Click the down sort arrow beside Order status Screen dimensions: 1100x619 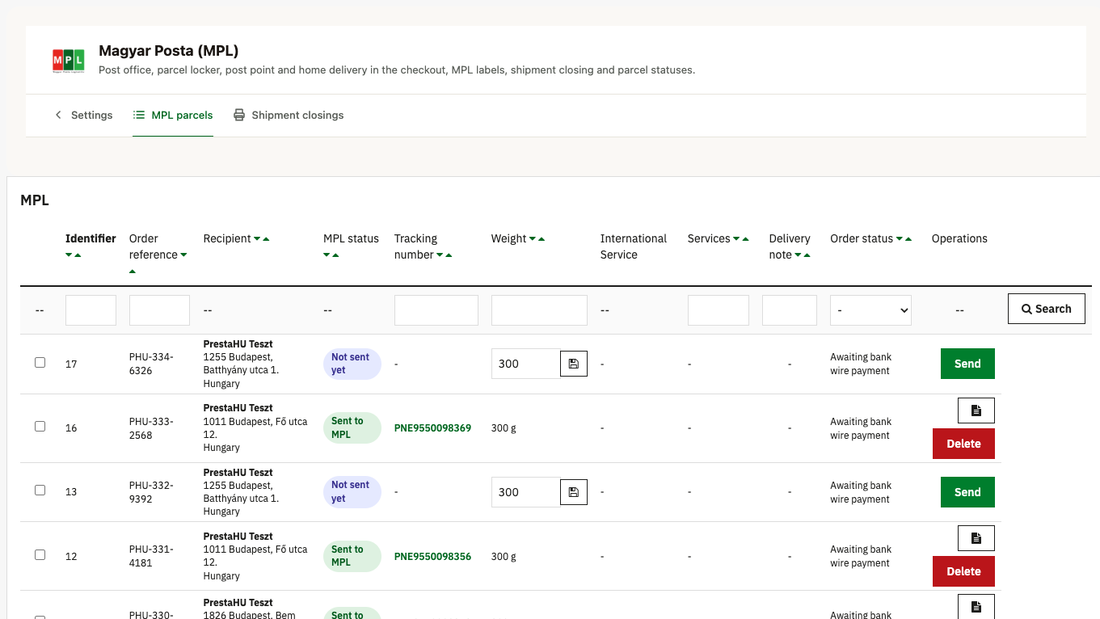[x=899, y=239]
